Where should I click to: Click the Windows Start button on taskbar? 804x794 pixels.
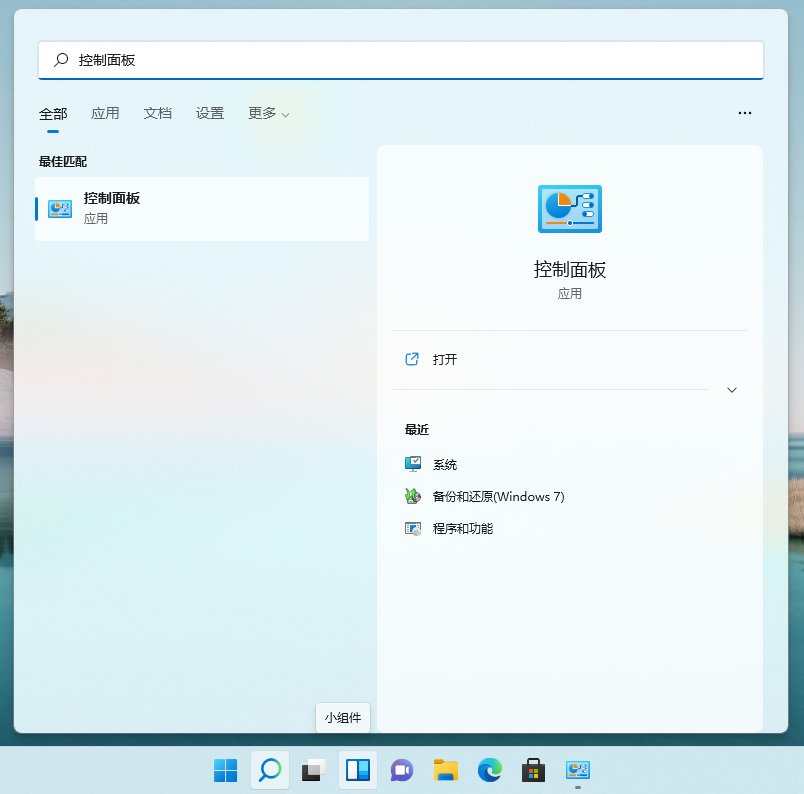[225, 770]
